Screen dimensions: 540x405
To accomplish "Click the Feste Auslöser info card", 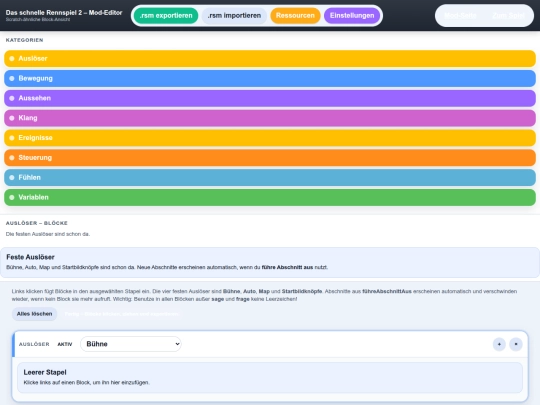I will (270, 262).
